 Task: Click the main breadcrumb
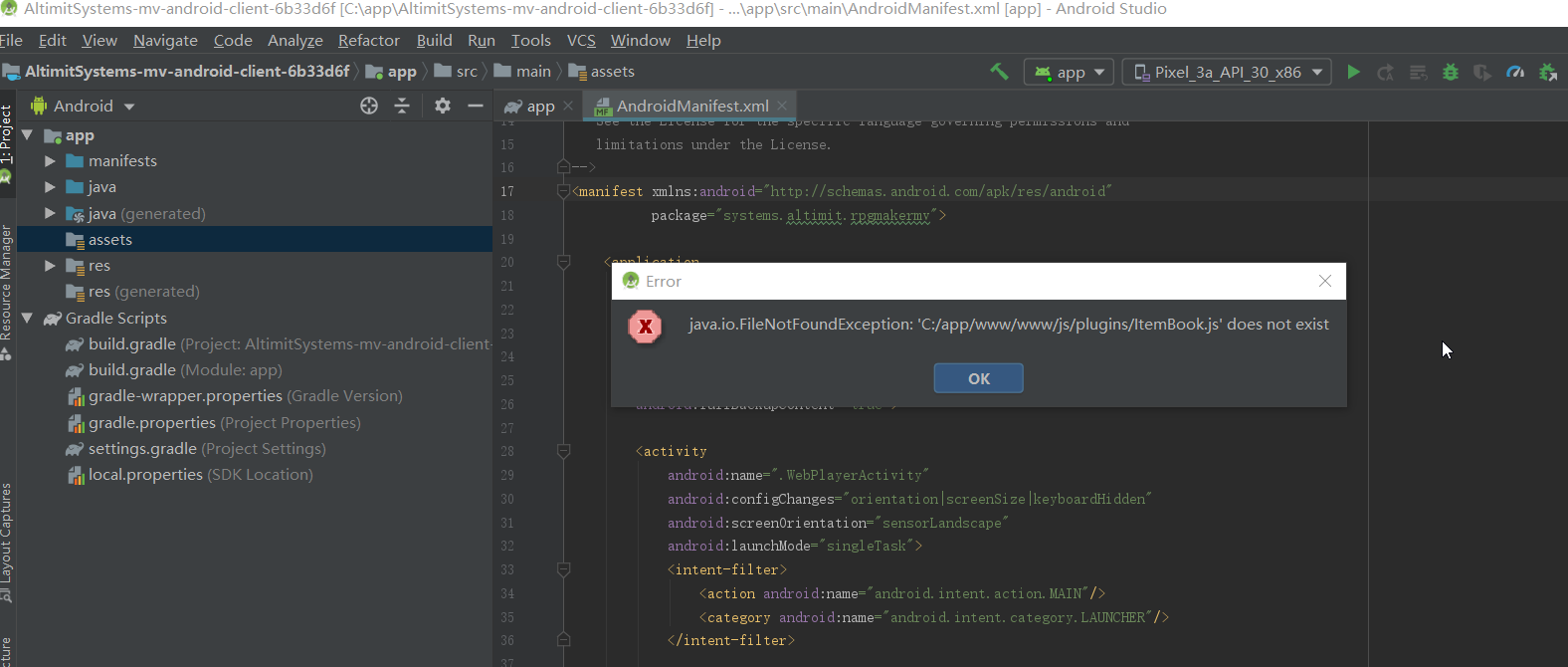tap(522, 72)
